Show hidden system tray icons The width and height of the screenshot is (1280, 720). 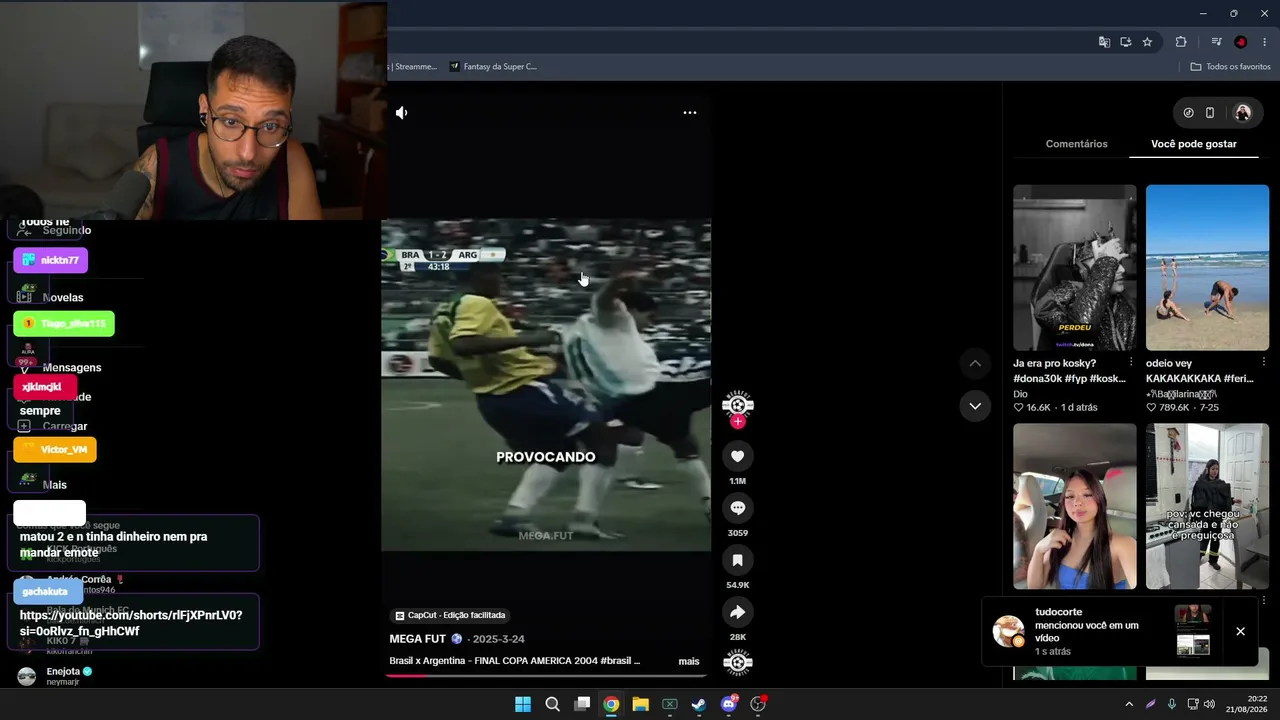[x=1129, y=704]
